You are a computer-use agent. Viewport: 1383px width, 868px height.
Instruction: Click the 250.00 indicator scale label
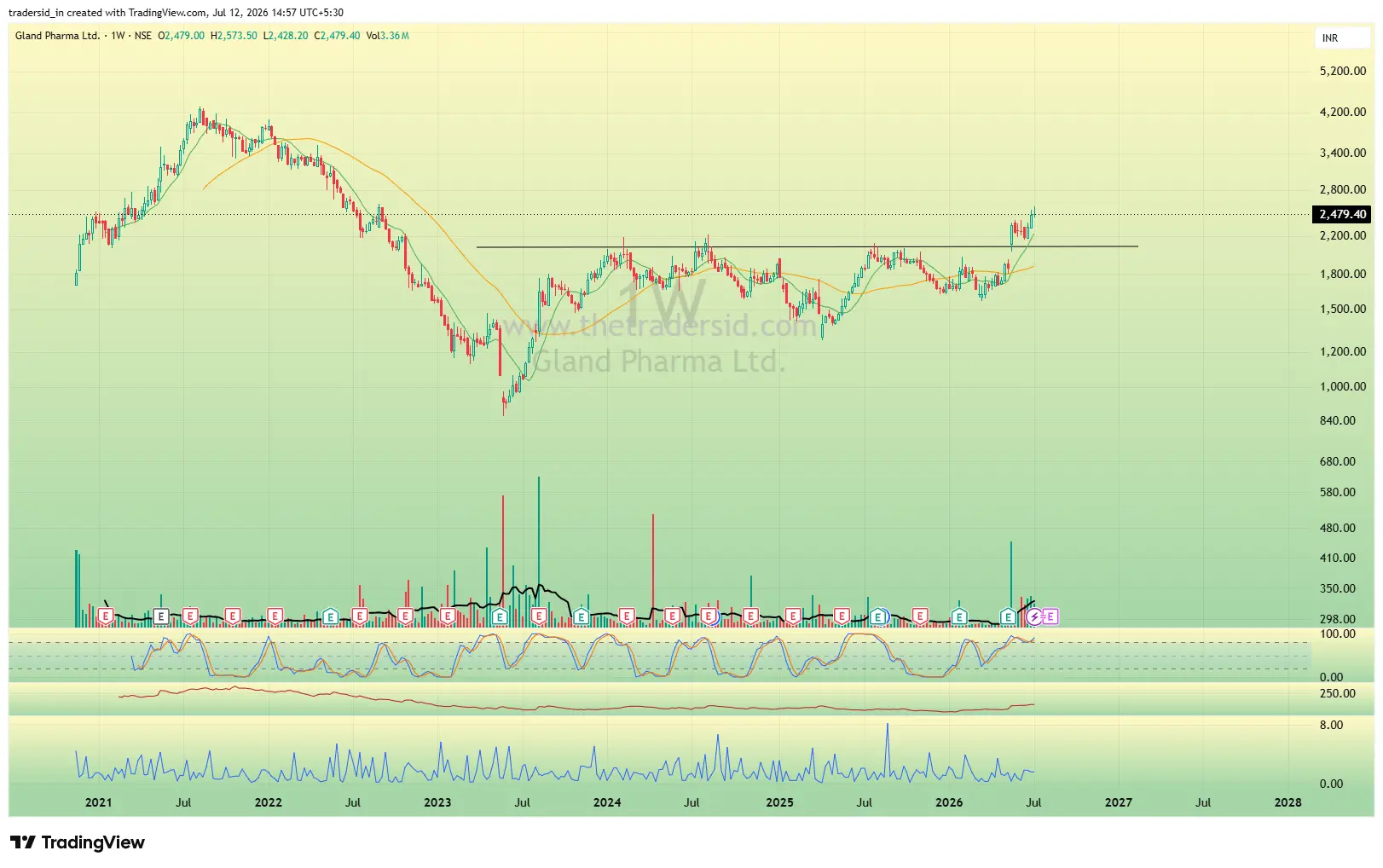pyautogui.click(x=1338, y=693)
